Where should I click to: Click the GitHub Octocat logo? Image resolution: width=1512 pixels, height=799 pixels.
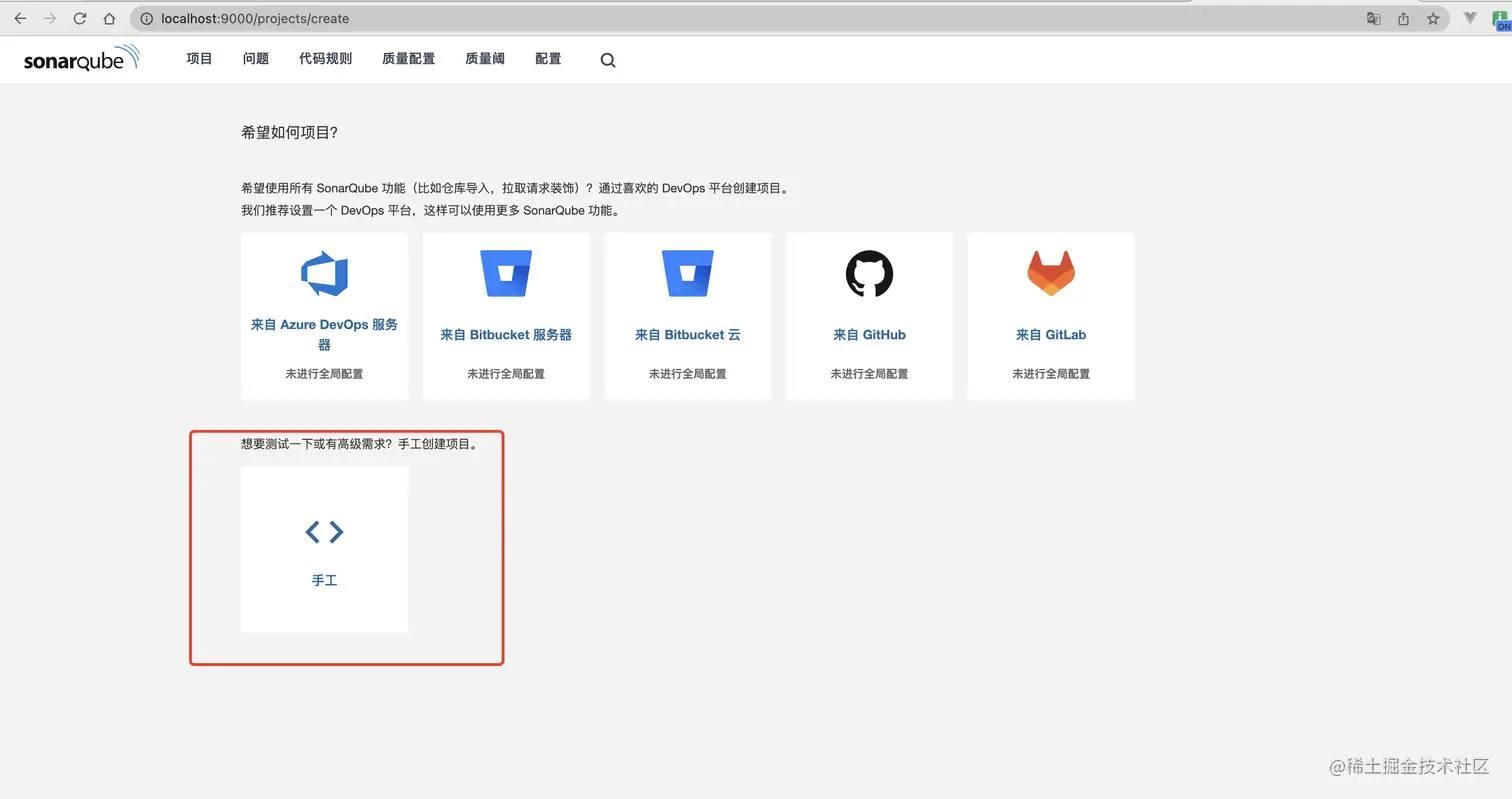click(x=869, y=274)
